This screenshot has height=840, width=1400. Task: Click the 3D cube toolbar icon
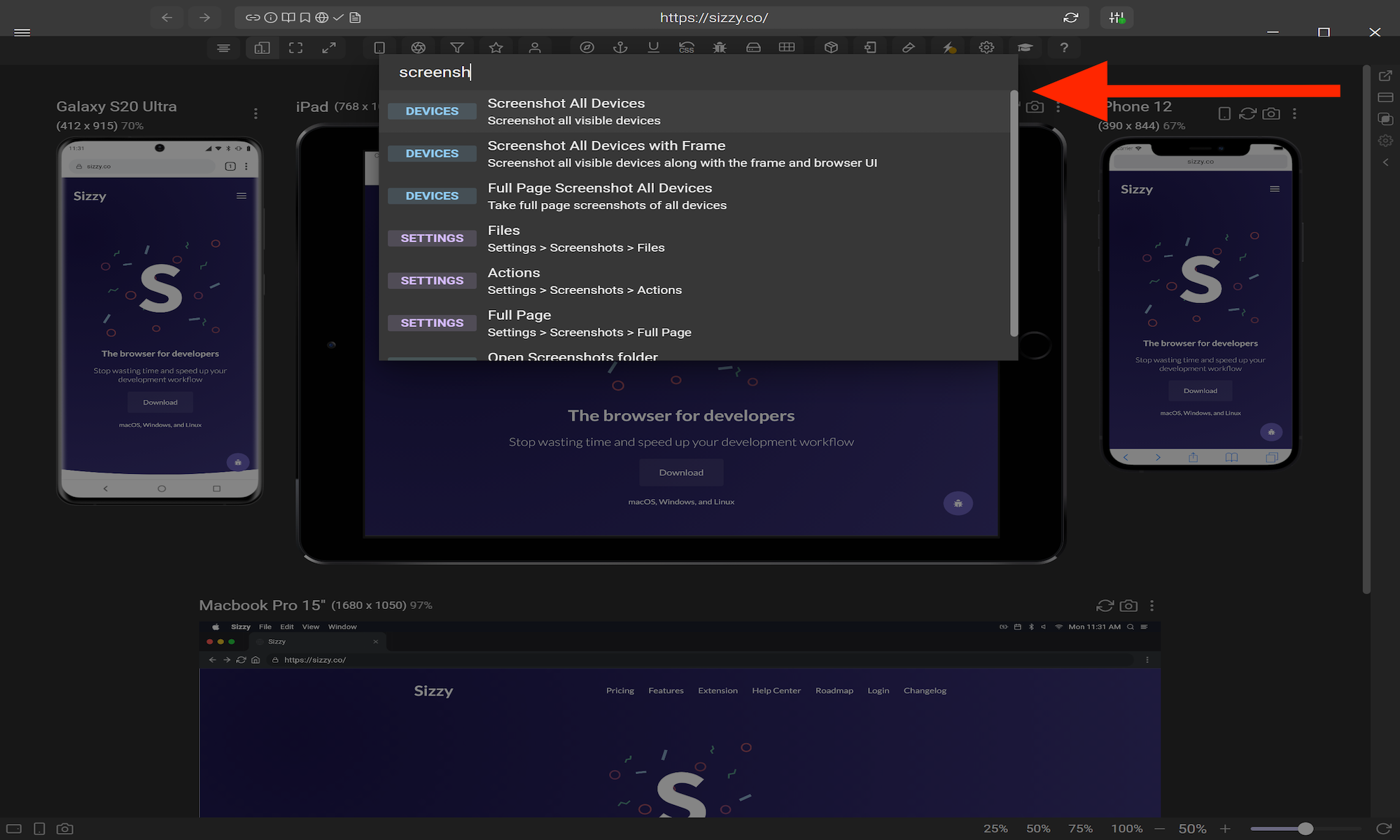[x=832, y=48]
